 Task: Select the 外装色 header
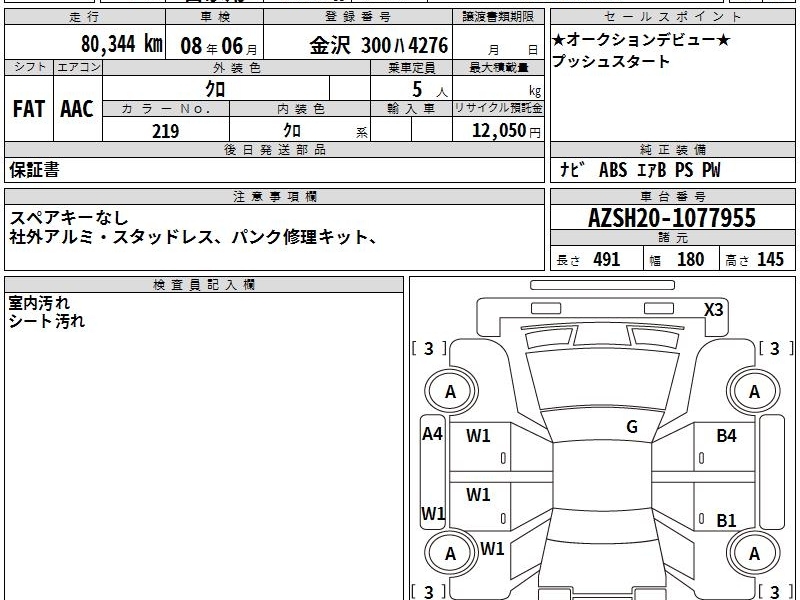point(236,67)
